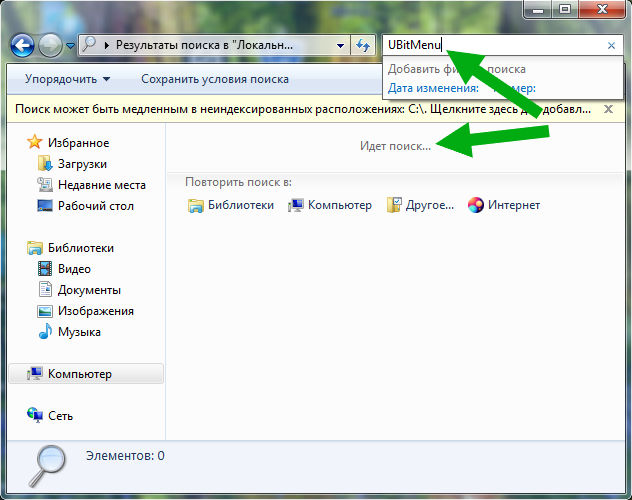The image size is (632, 500).
Task: Open recent pages dropdown next to Forward
Action: (x=70, y=46)
